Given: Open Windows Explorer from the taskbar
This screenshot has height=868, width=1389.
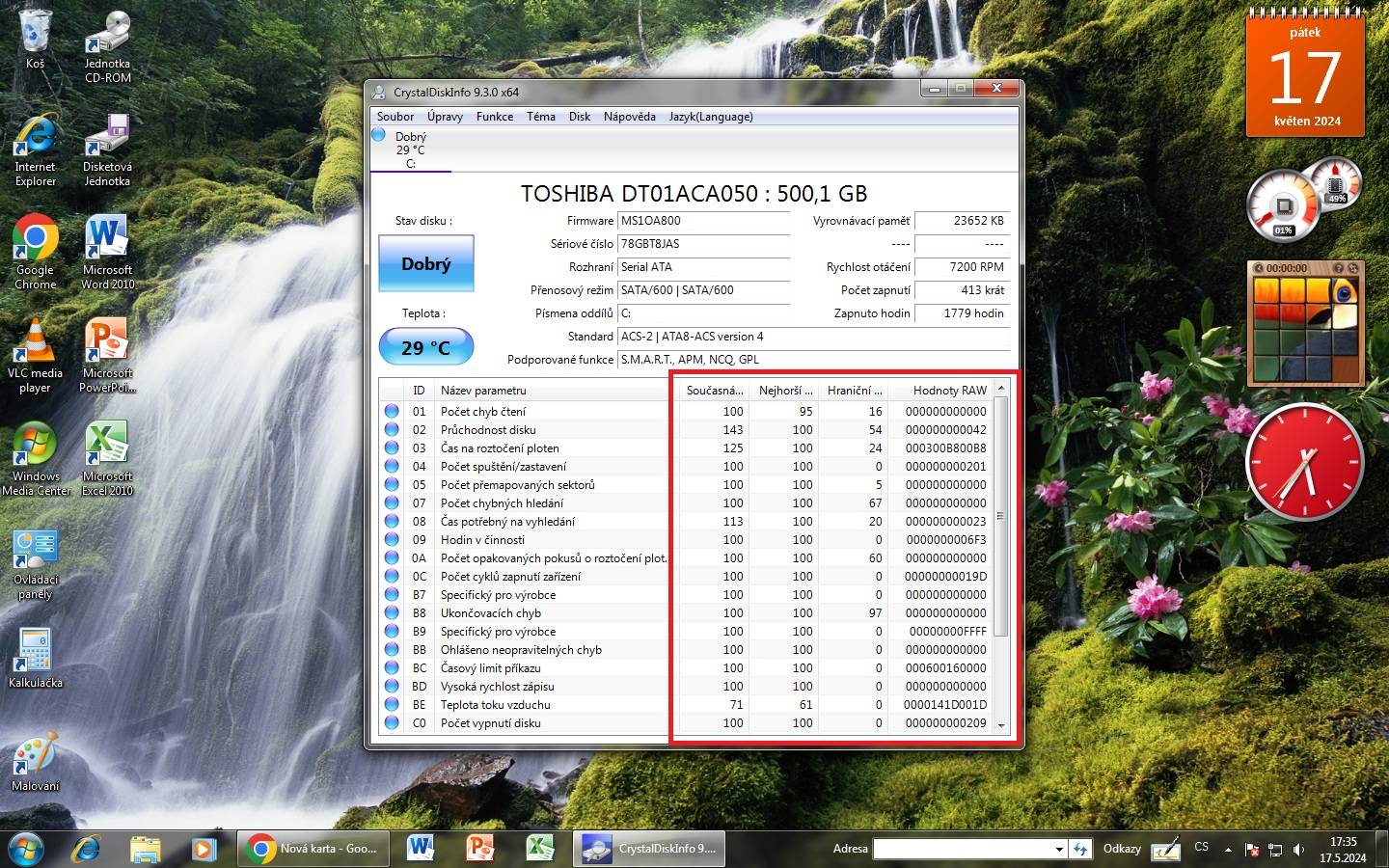Looking at the screenshot, I should tap(146, 849).
